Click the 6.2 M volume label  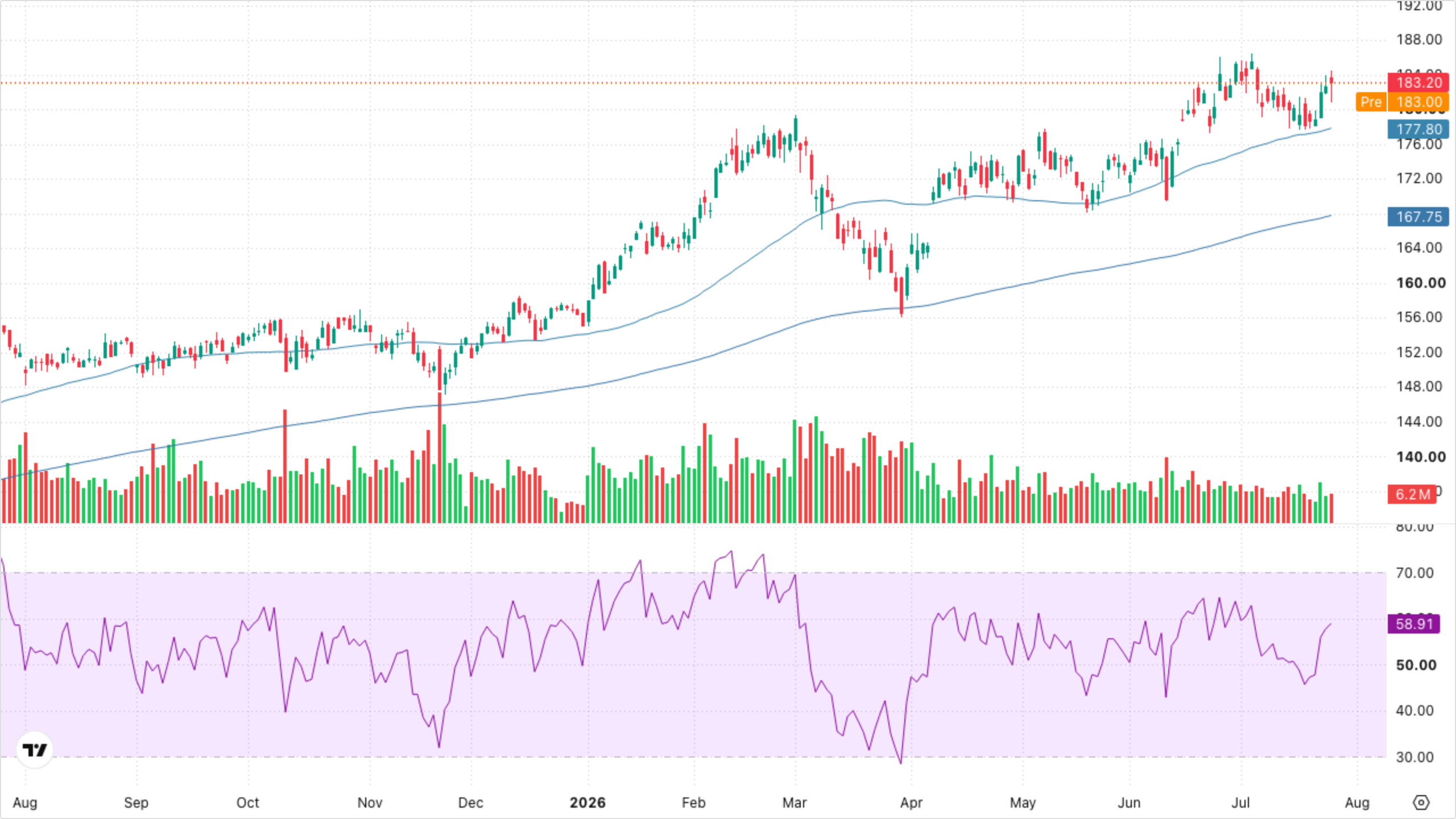pyautogui.click(x=1412, y=494)
